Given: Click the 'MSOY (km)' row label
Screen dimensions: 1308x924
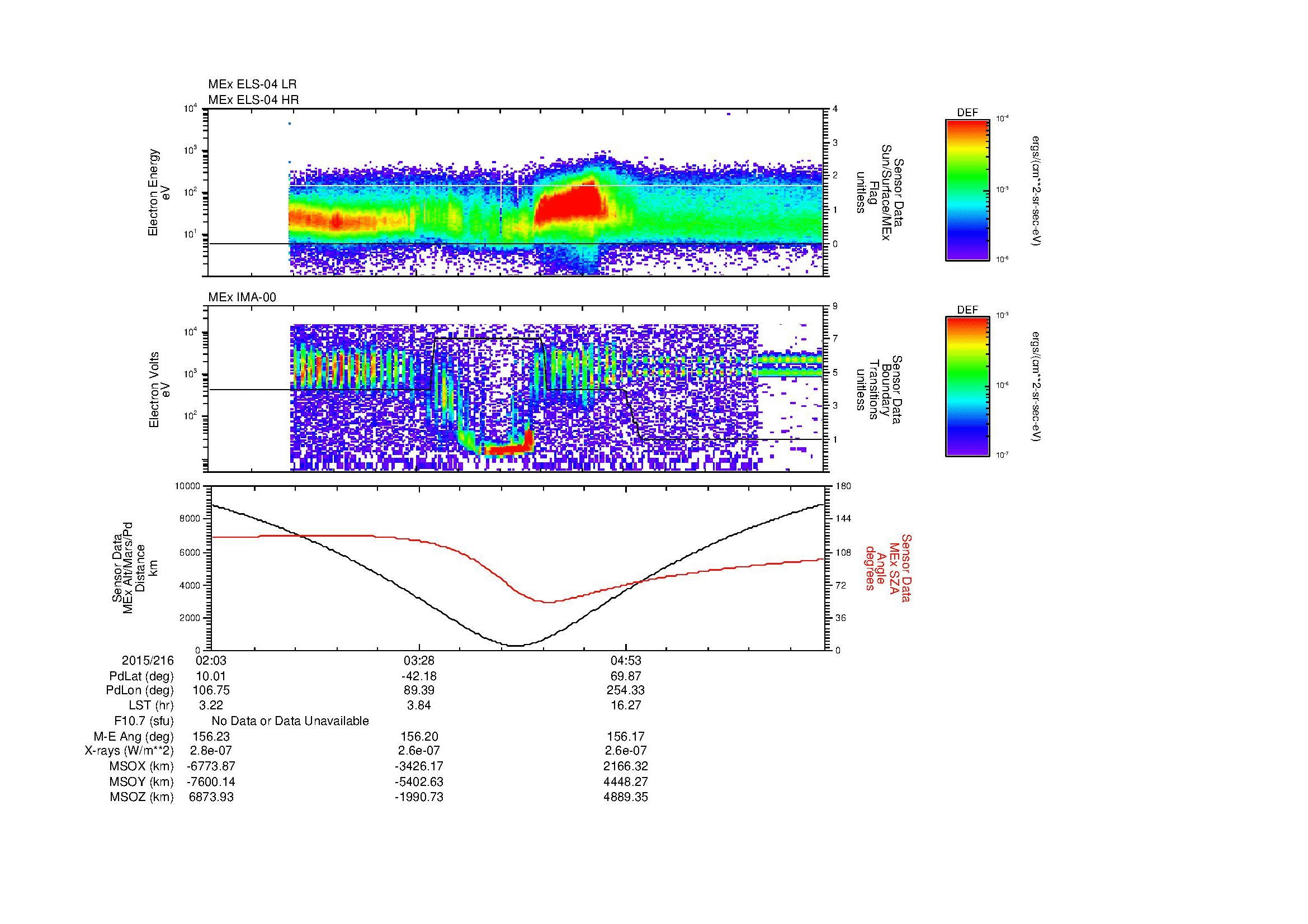Looking at the screenshot, I should (141, 781).
